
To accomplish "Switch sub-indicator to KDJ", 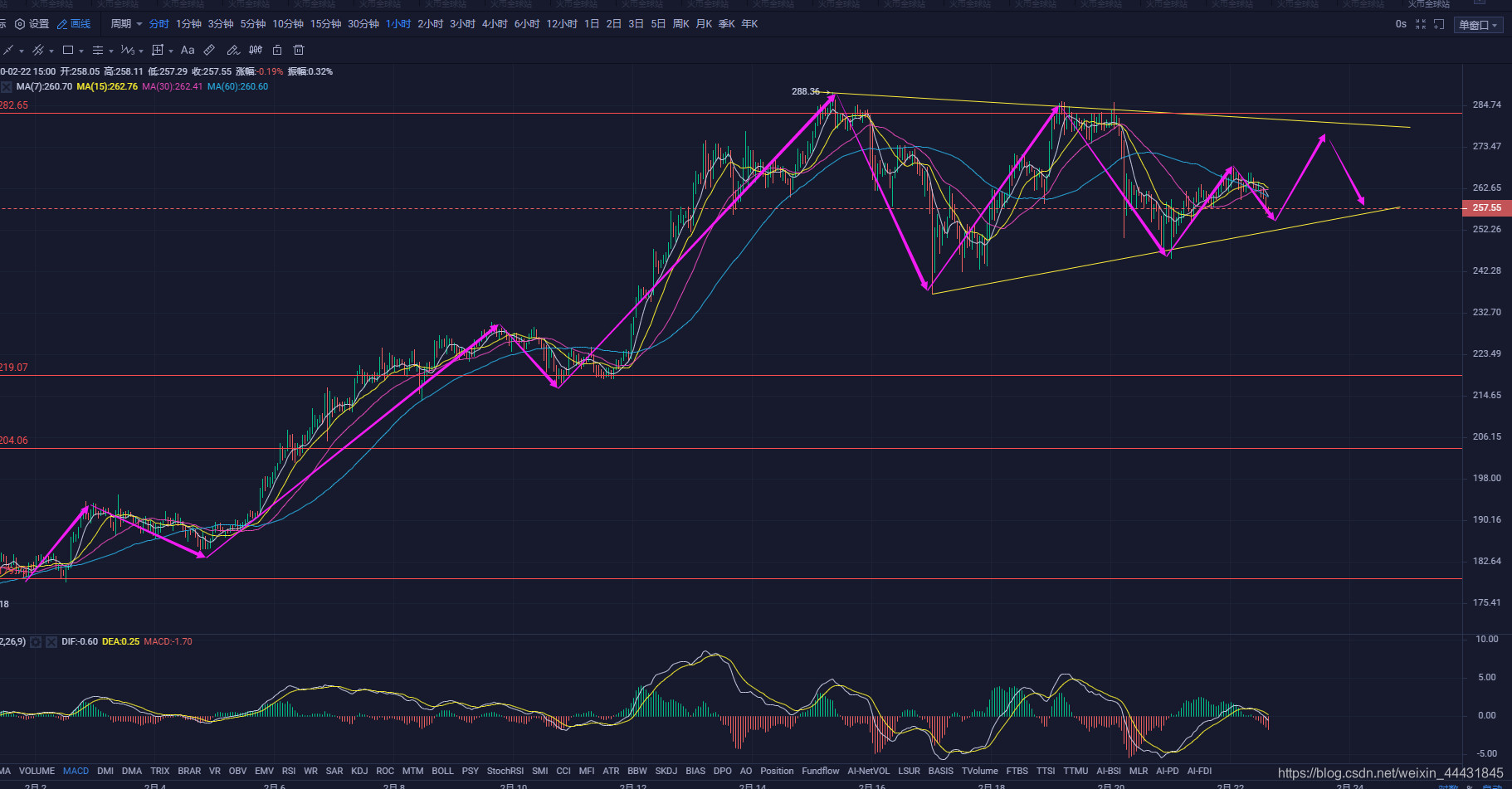I will pyautogui.click(x=359, y=771).
